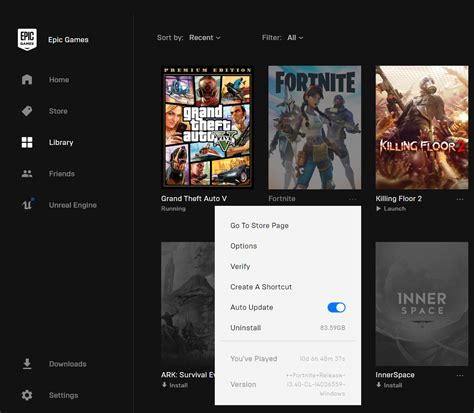Click the Auto Update menu label
The image size is (474, 413).
pyautogui.click(x=252, y=307)
